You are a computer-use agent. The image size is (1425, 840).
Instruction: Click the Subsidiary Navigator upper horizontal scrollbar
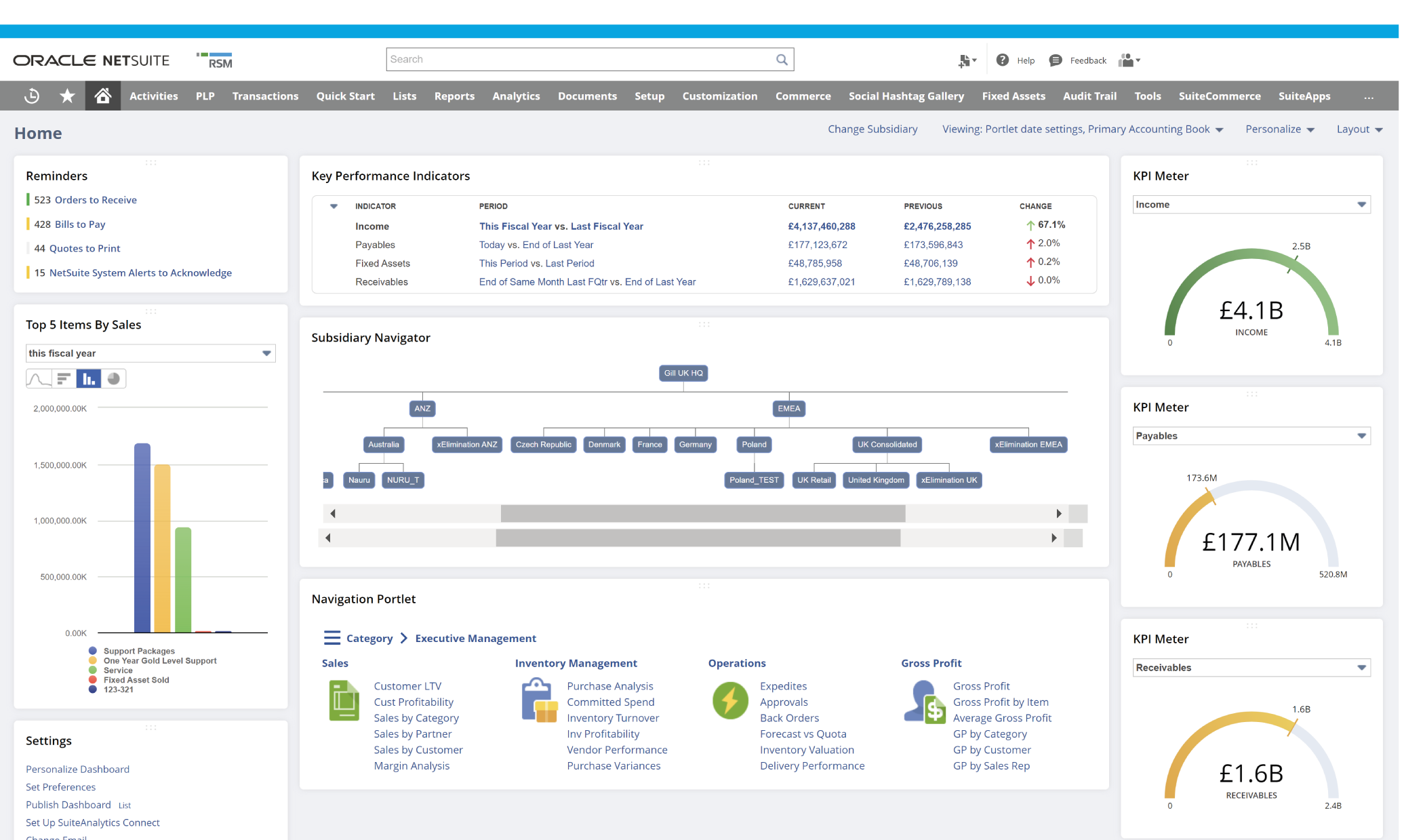click(702, 514)
